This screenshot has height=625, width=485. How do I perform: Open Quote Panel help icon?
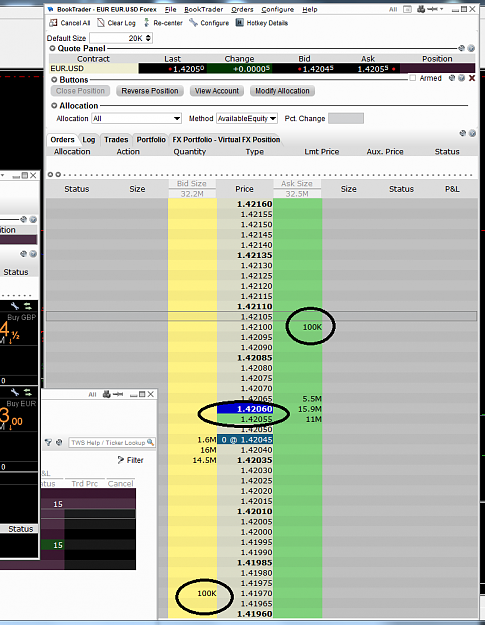click(x=471, y=48)
